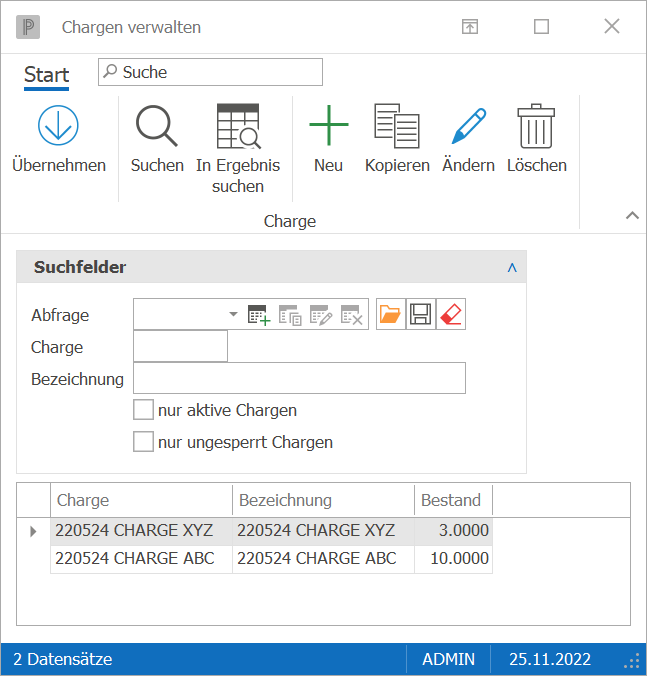Tick nur ungesperrt Chargen checkbox

[x=144, y=441]
